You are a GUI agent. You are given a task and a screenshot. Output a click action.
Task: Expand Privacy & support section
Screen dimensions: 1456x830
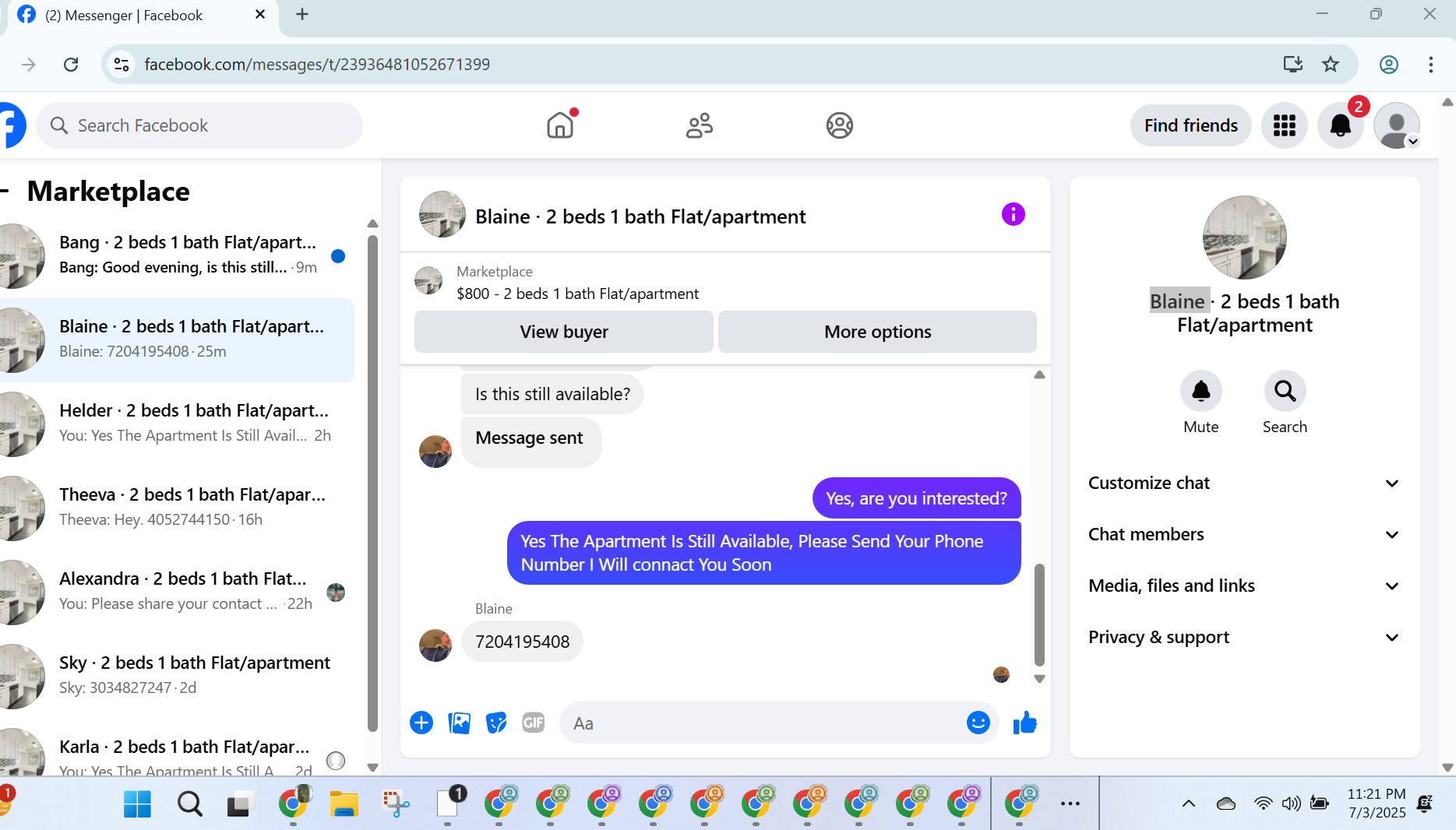point(1244,637)
